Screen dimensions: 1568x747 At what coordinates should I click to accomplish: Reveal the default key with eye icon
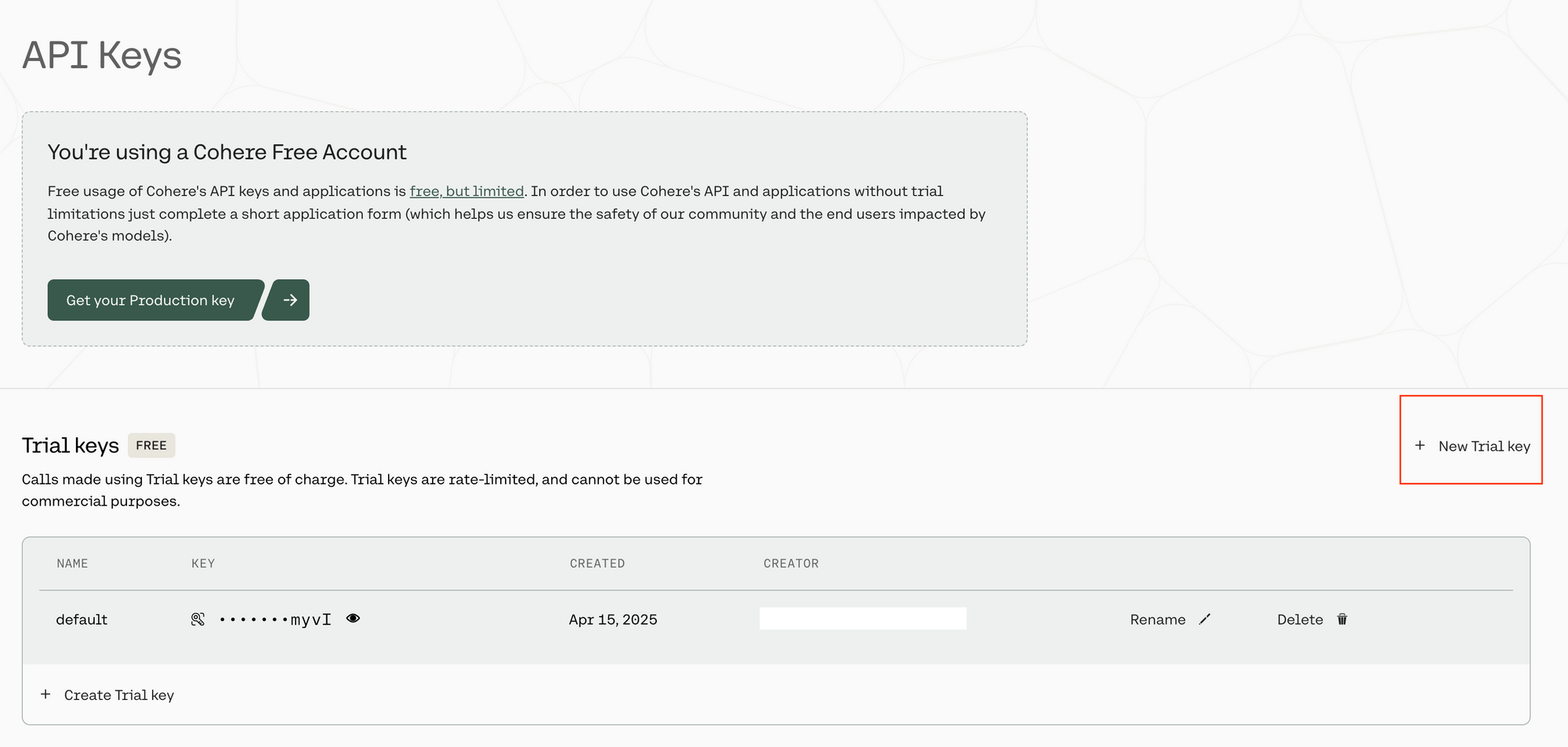pos(353,618)
